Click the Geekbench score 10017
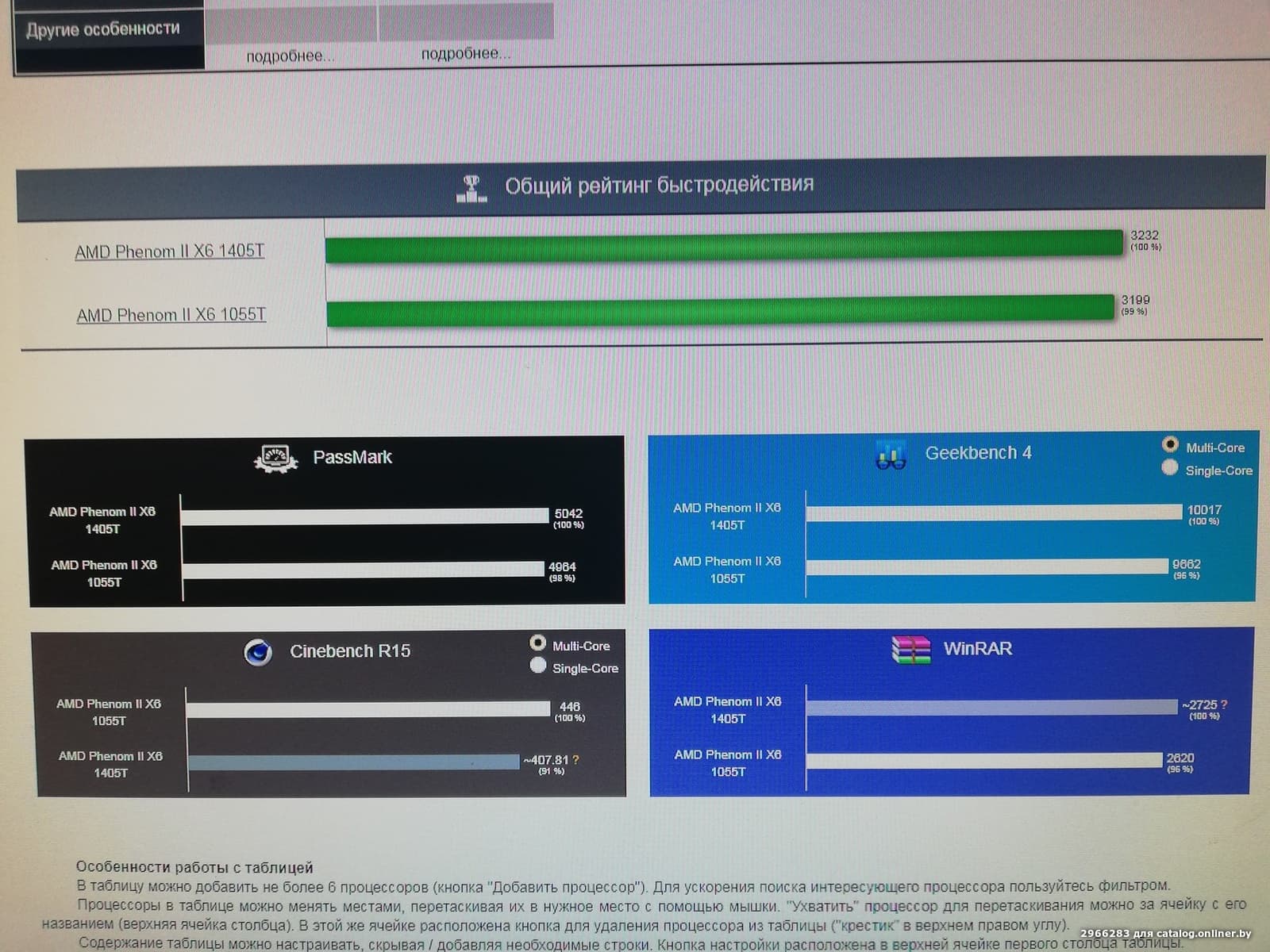This screenshot has height=952, width=1270. 1204,510
